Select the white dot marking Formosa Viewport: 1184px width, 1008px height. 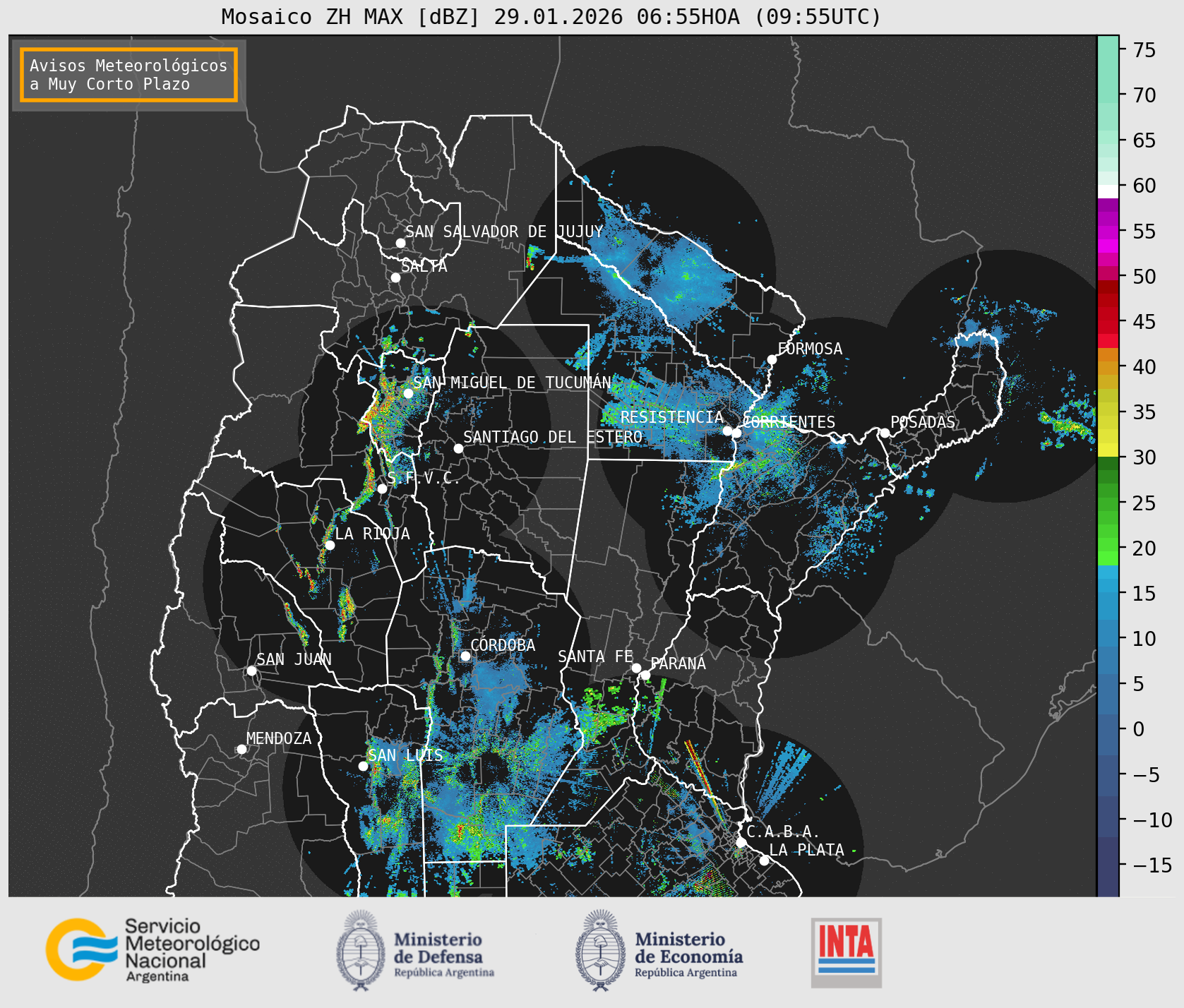tap(772, 360)
